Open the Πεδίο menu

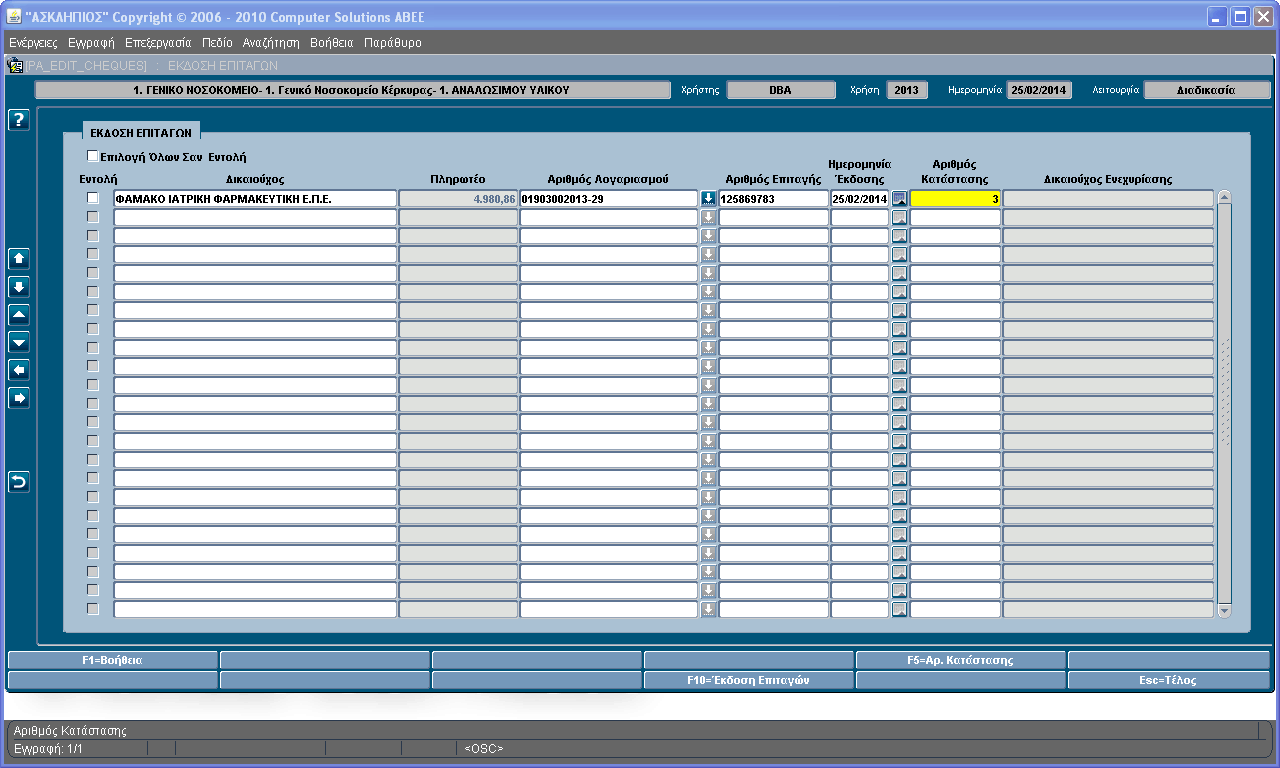tap(217, 43)
